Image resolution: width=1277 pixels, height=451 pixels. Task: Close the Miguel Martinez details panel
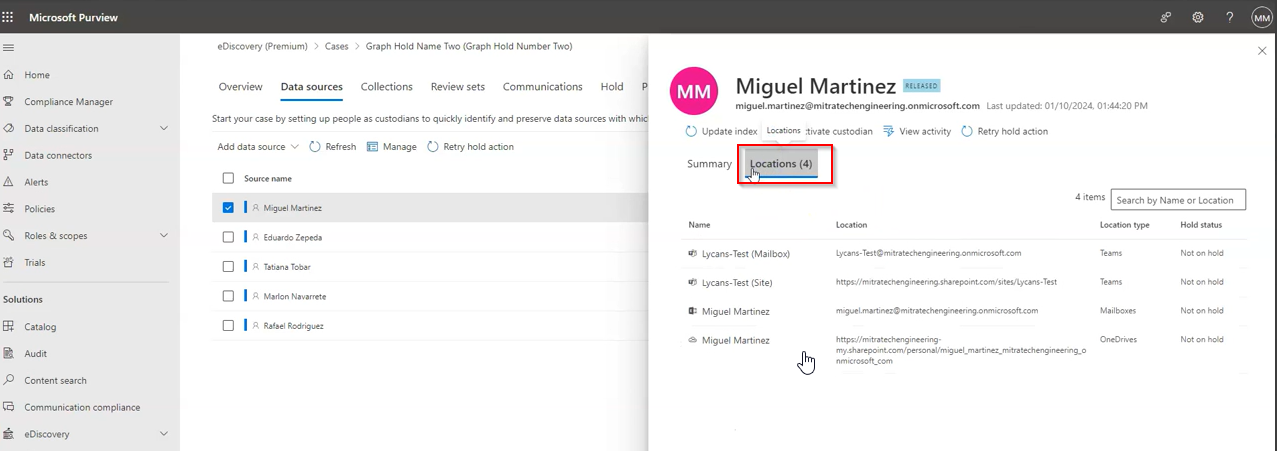click(x=1261, y=50)
